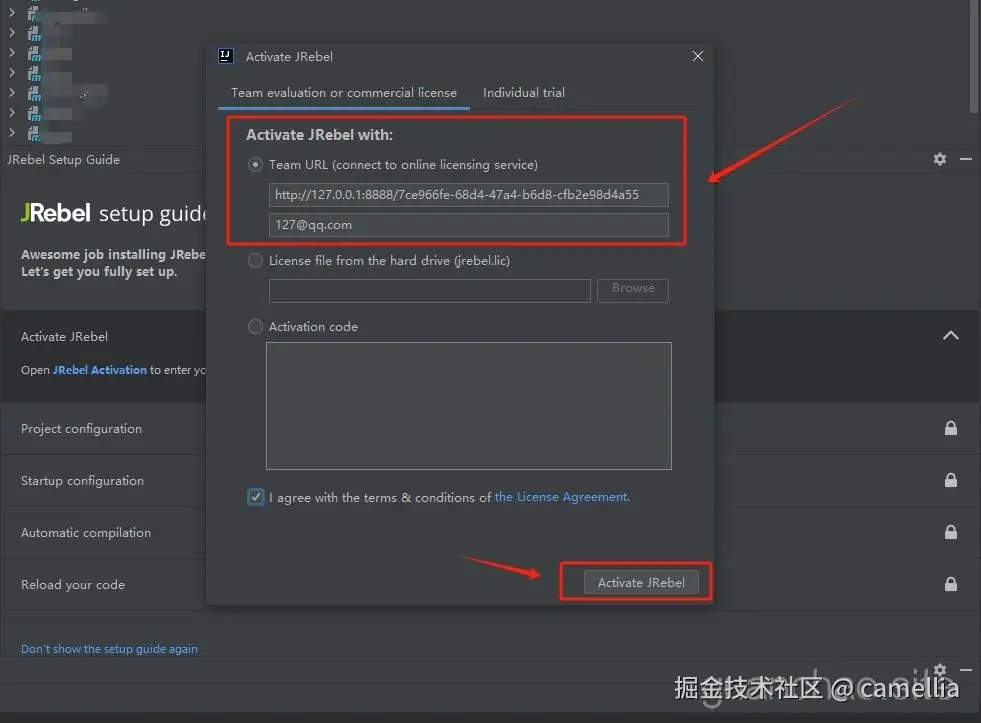This screenshot has height=723, width=981.
Task: Click the license file path field
Action: point(429,290)
